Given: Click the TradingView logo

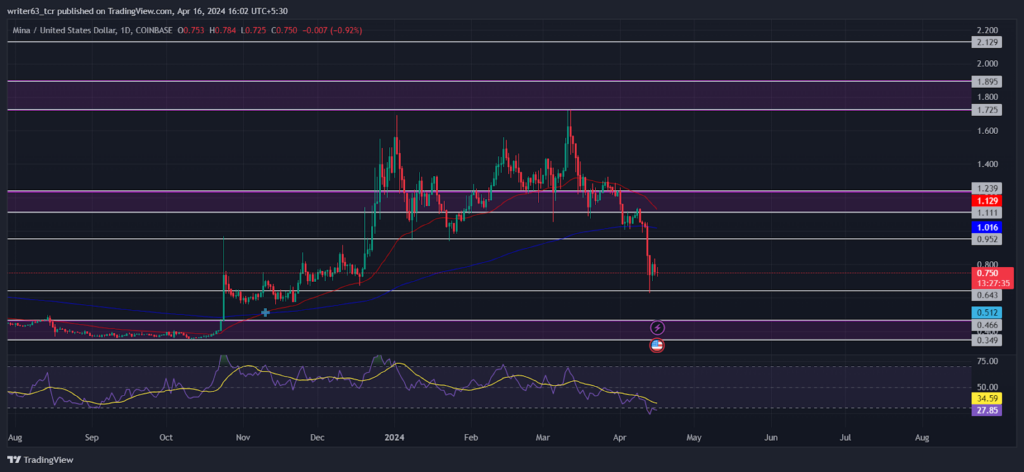Looking at the screenshot, I should pyautogui.click(x=40, y=460).
